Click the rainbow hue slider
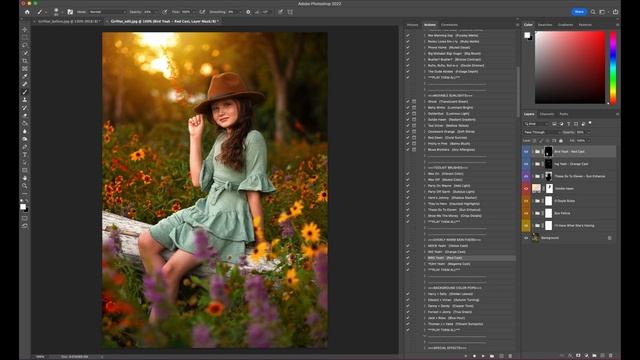This screenshot has width=640, height=360. 613,67
